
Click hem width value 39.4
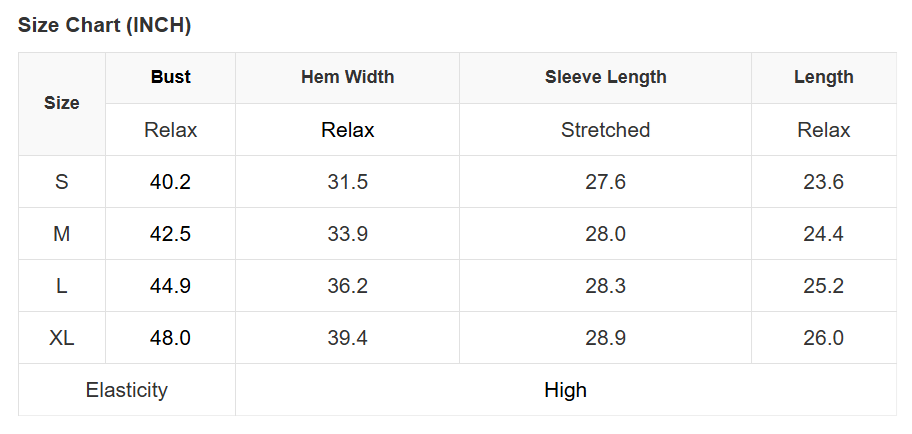coord(347,338)
